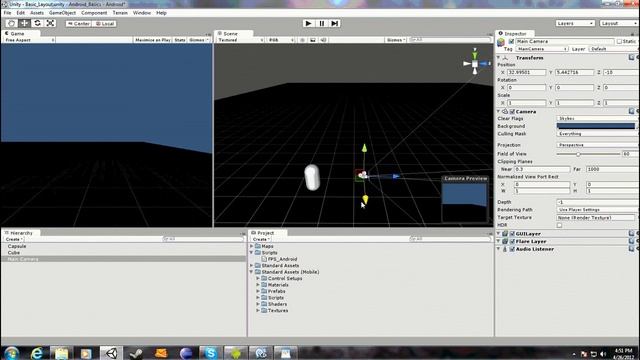Select the Scale transform tool
This screenshot has width=640, height=360.
(x=51, y=23)
